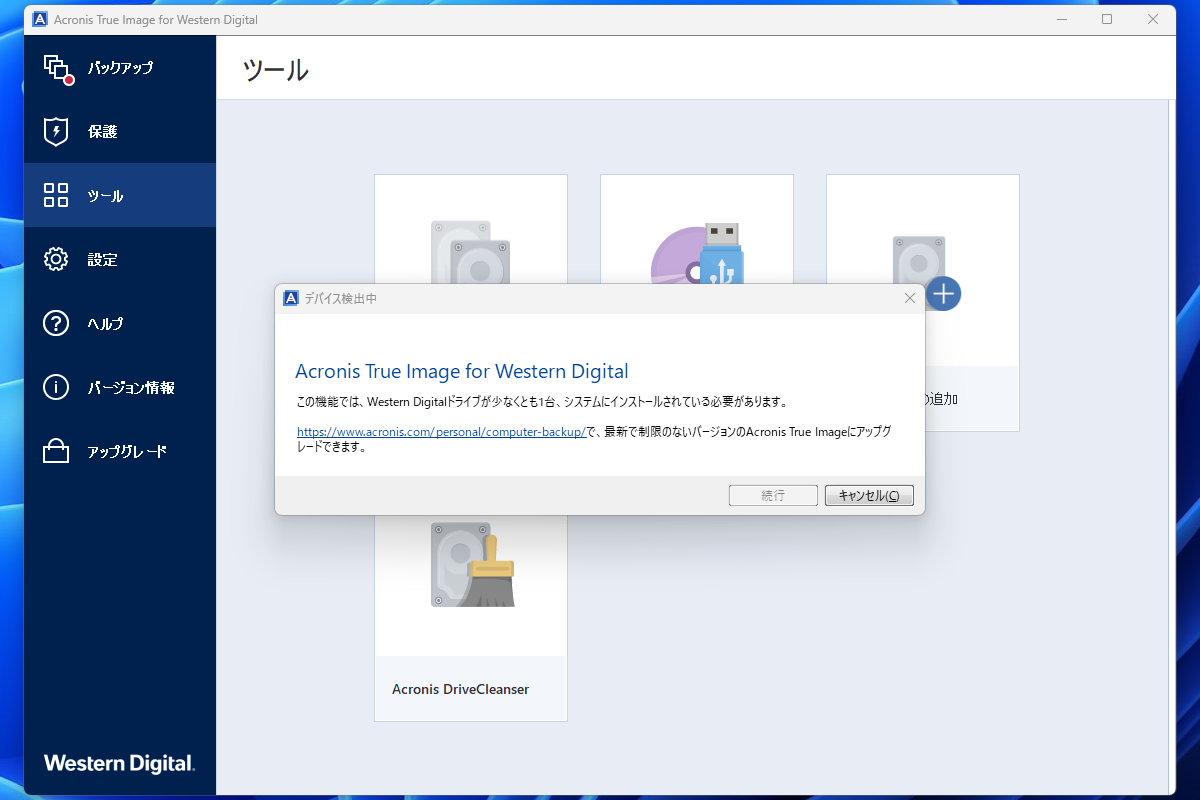1200x800 pixels.
Task: Select the 保護 shield icon in the sidebar
Action: pyautogui.click(x=57, y=131)
